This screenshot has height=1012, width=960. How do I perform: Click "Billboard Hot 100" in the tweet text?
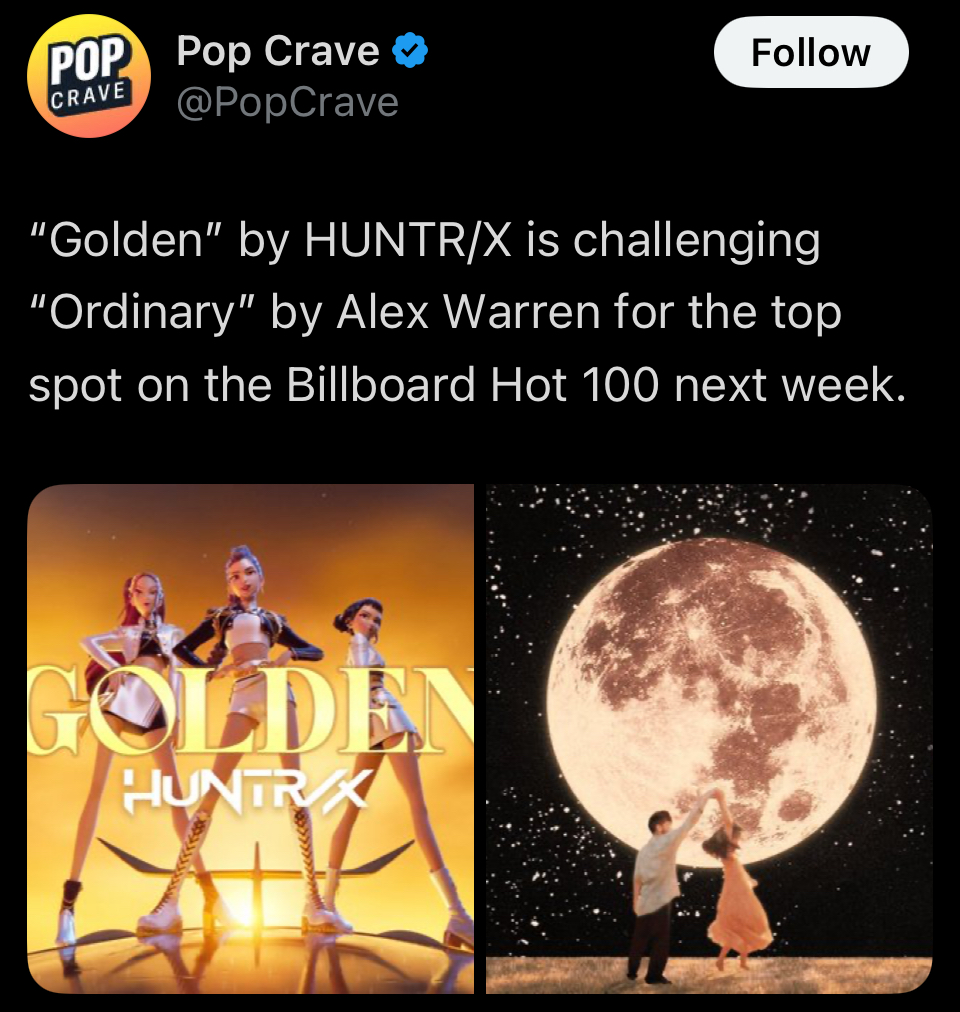(473, 385)
